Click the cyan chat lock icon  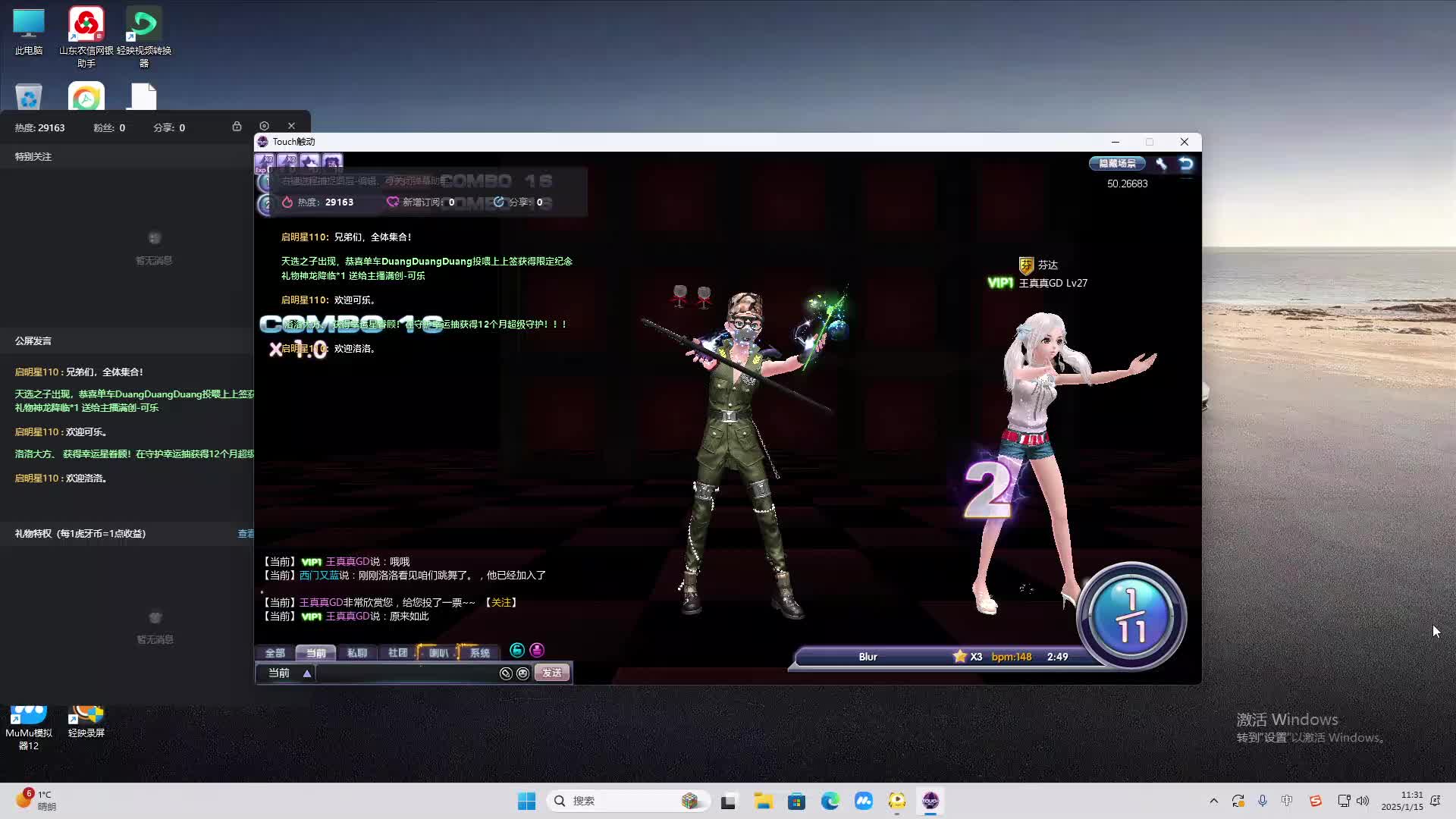click(516, 650)
